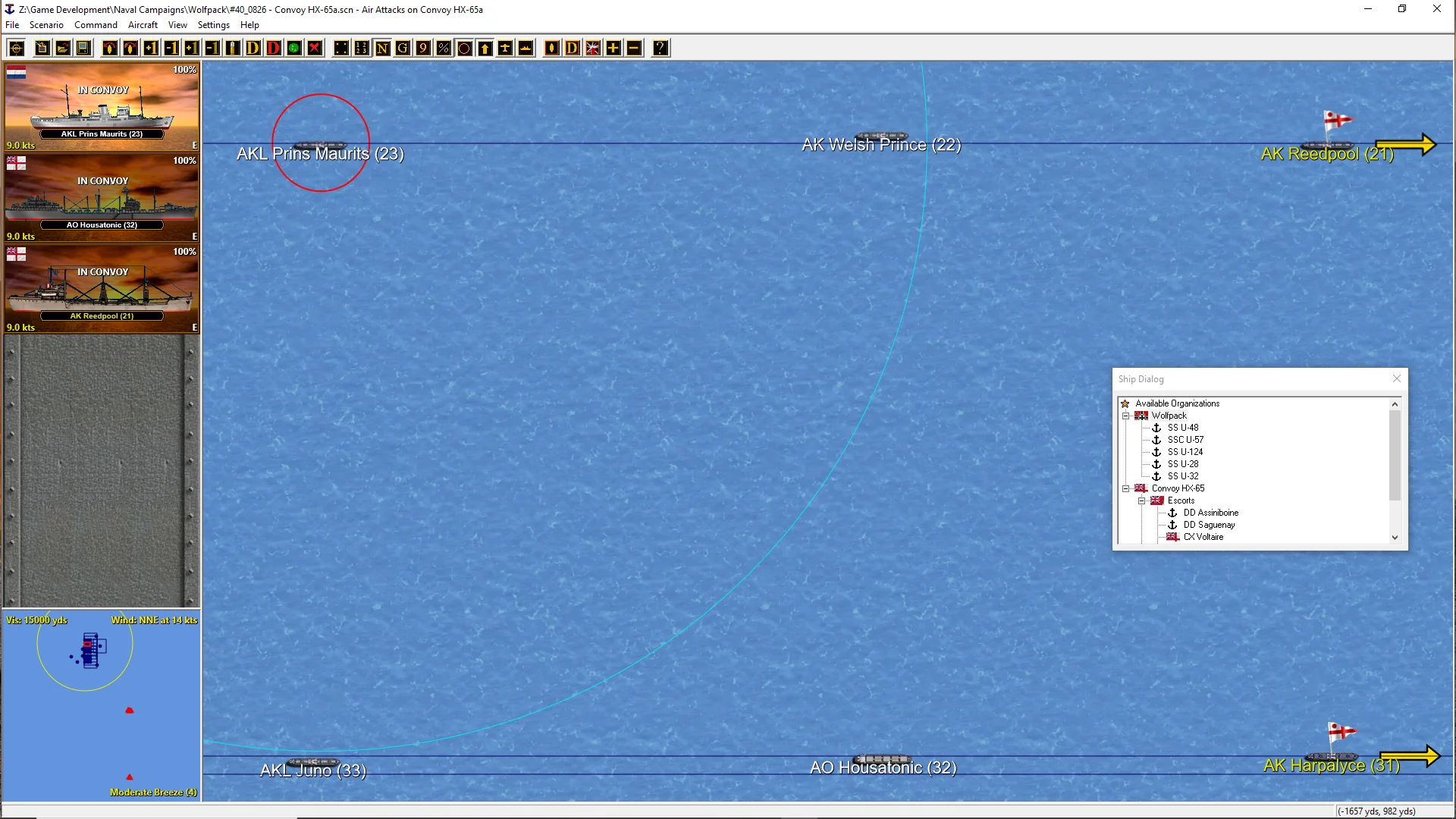Open the Aircraft menu
The width and height of the screenshot is (1456, 819).
point(143,25)
